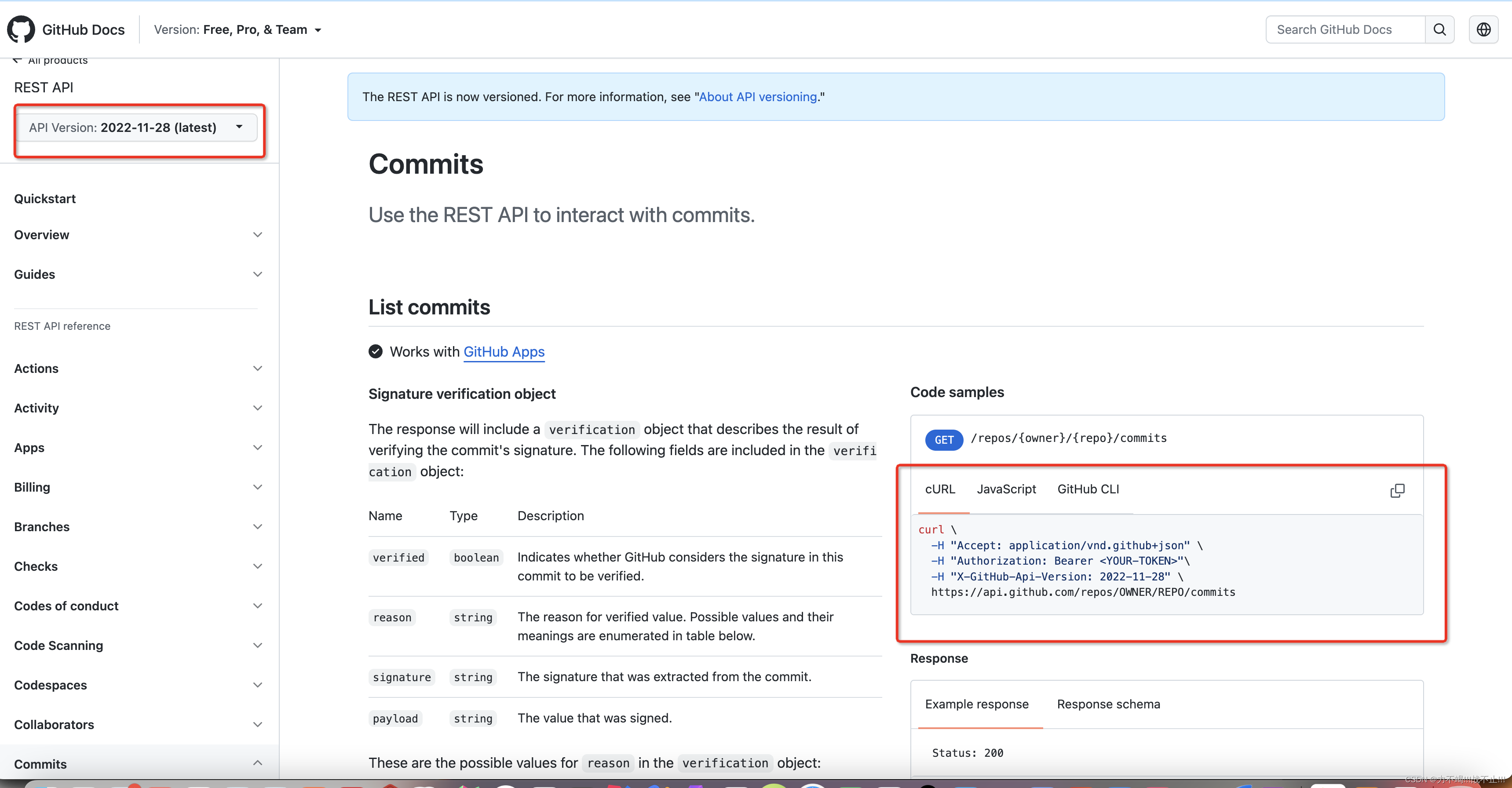1512x788 pixels.
Task: Click the Status: 200 text
Action: point(967,753)
